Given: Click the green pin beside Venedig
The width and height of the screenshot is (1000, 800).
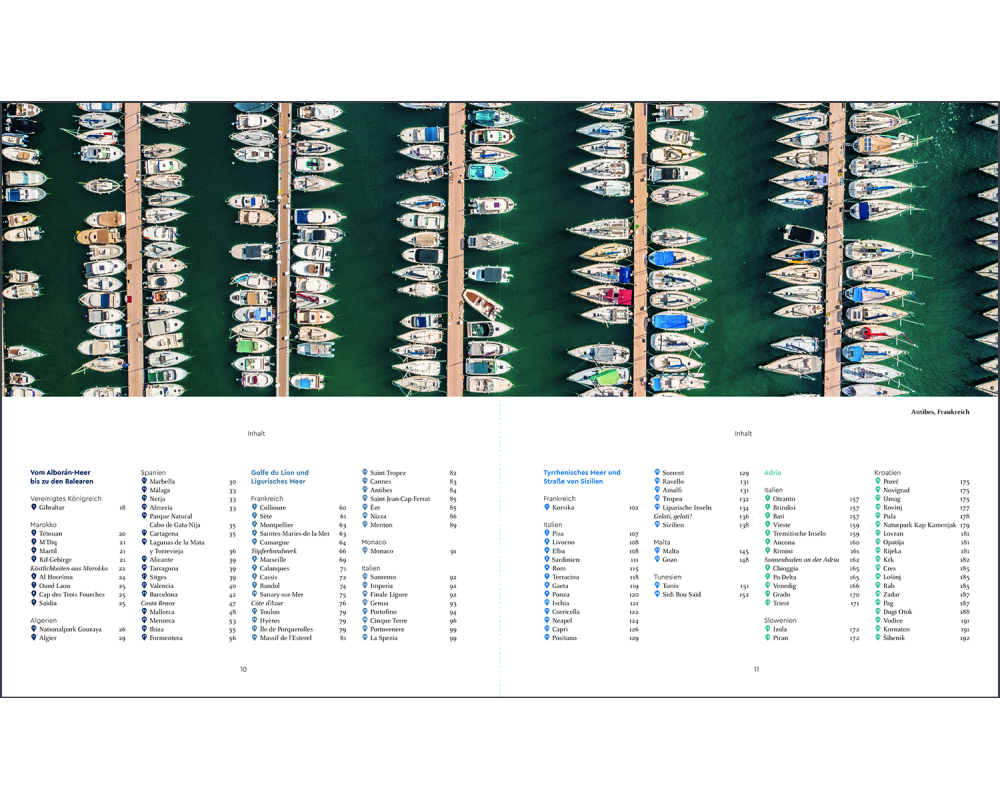Looking at the screenshot, I should coord(767,585).
